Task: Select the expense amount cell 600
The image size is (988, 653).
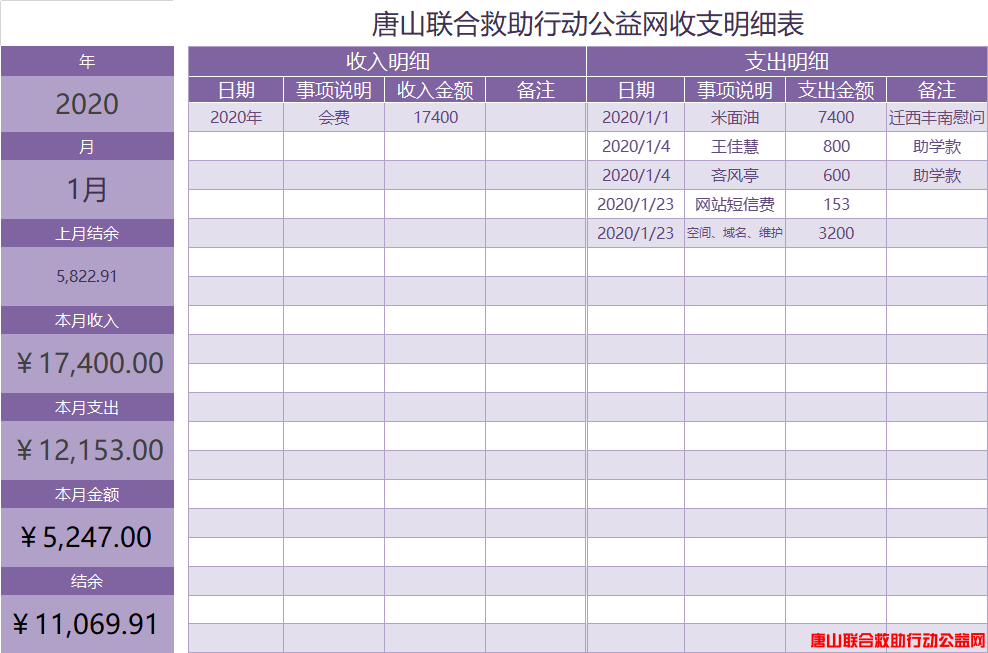Action: click(836, 175)
